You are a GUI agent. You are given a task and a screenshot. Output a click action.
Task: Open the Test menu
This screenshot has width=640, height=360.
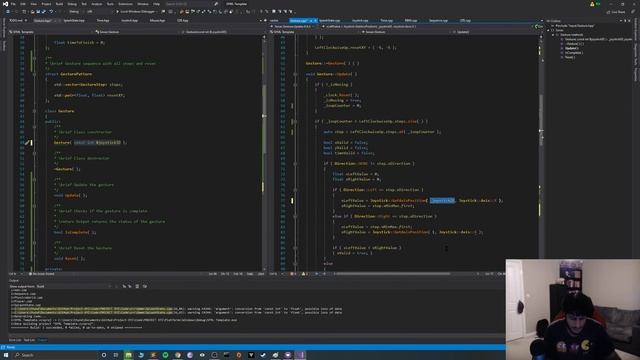(x=84, y=4)
